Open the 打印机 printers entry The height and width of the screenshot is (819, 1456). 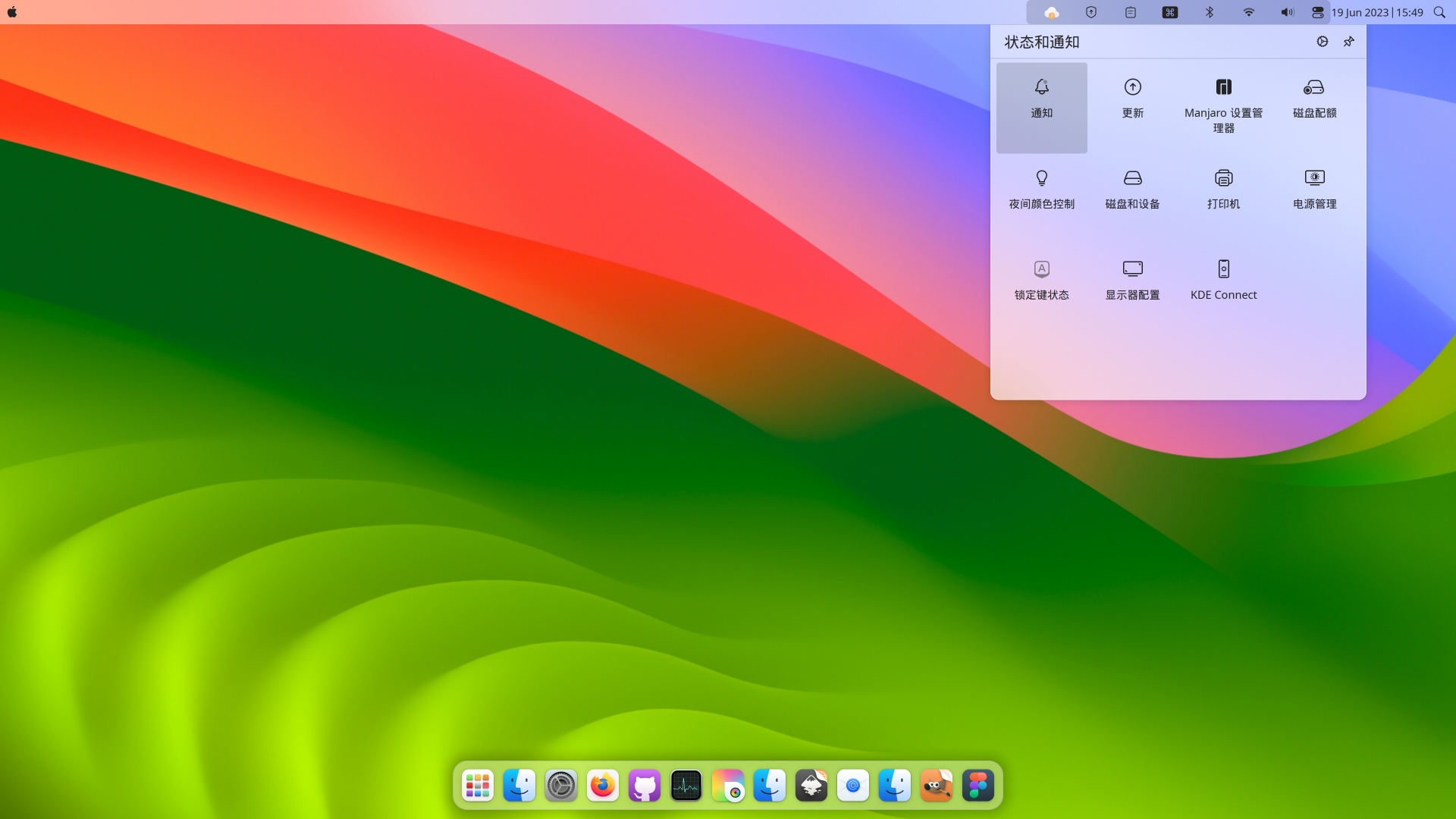tap(1223, 199)
